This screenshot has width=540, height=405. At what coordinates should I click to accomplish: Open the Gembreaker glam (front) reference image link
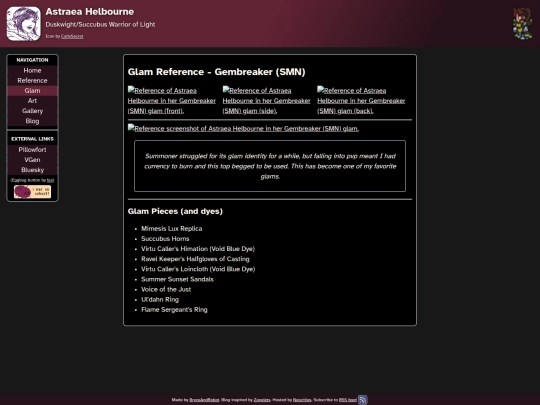pos(172,101)
